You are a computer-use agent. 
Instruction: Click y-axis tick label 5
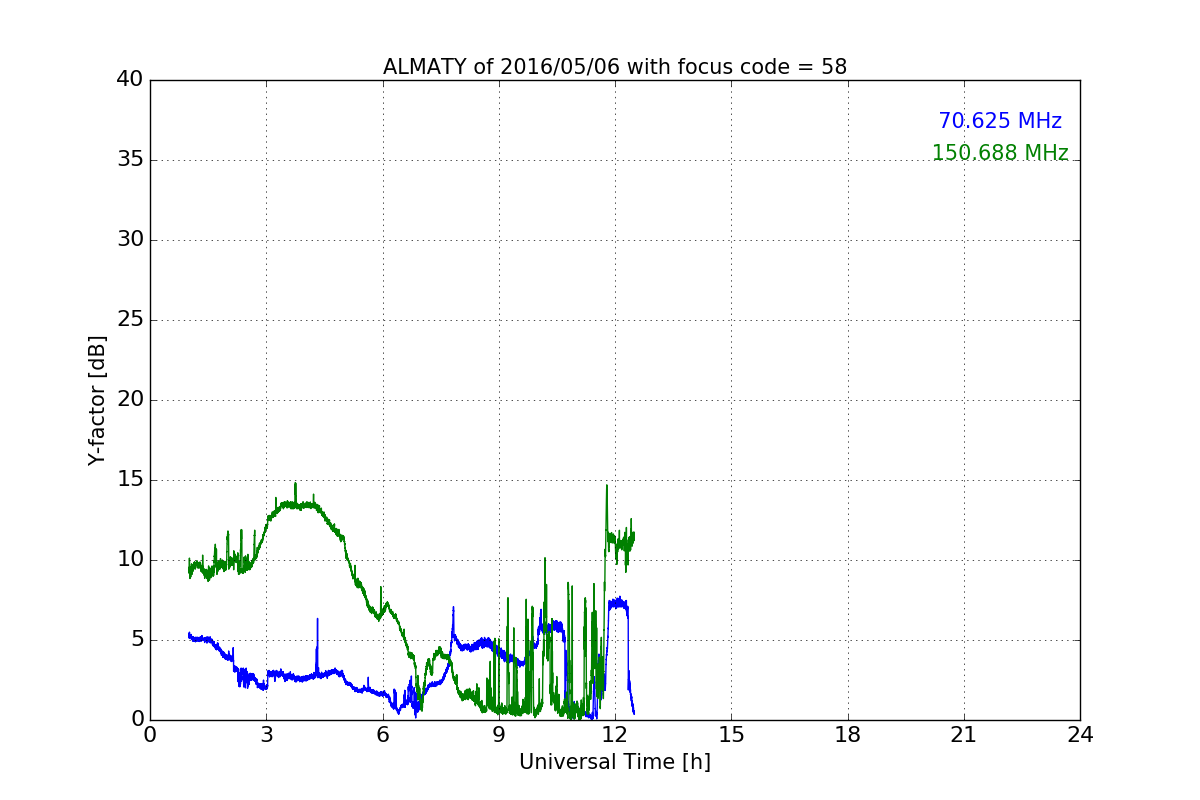tap(137, 640)
